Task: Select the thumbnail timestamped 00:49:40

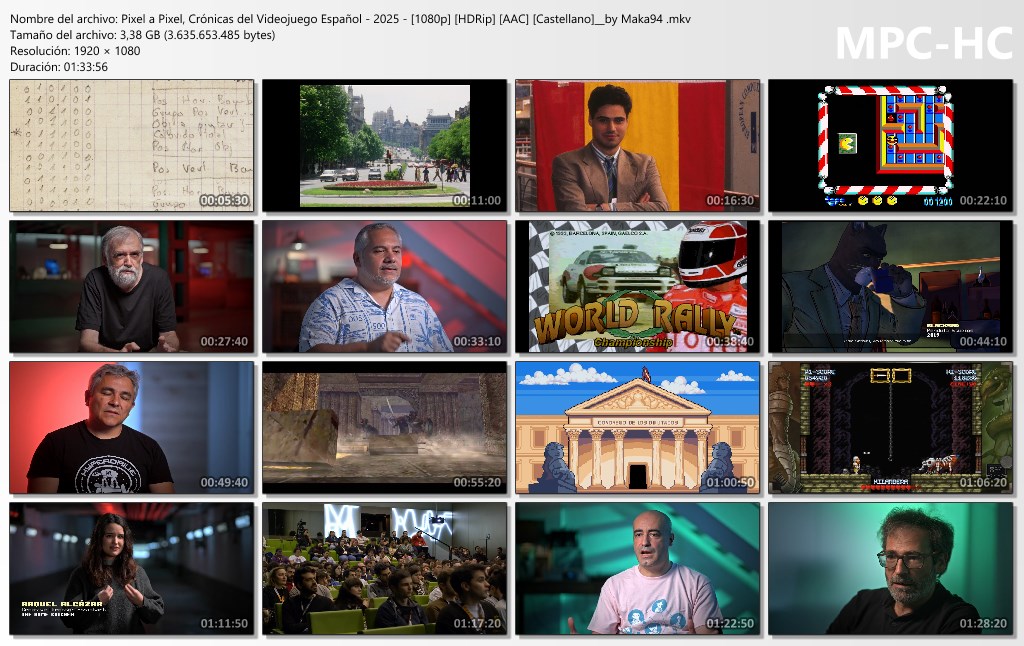Action: pos(131,428)
